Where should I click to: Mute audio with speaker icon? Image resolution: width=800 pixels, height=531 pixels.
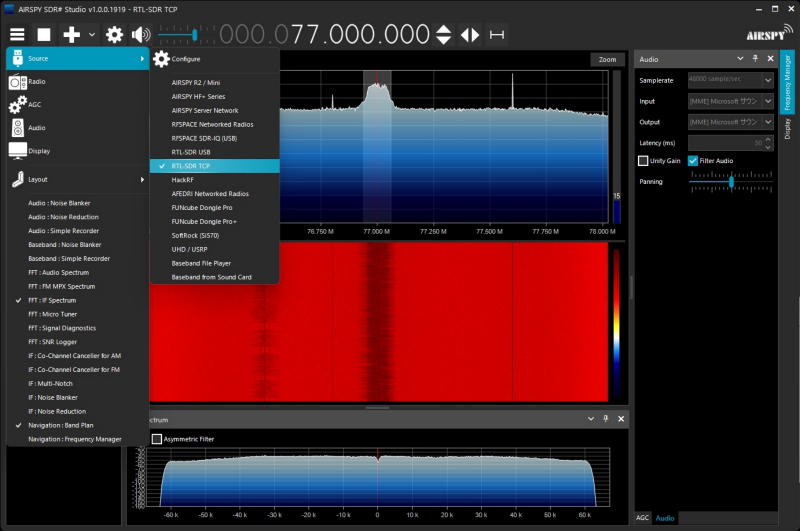pyautogui.click(x=141, y=35)
